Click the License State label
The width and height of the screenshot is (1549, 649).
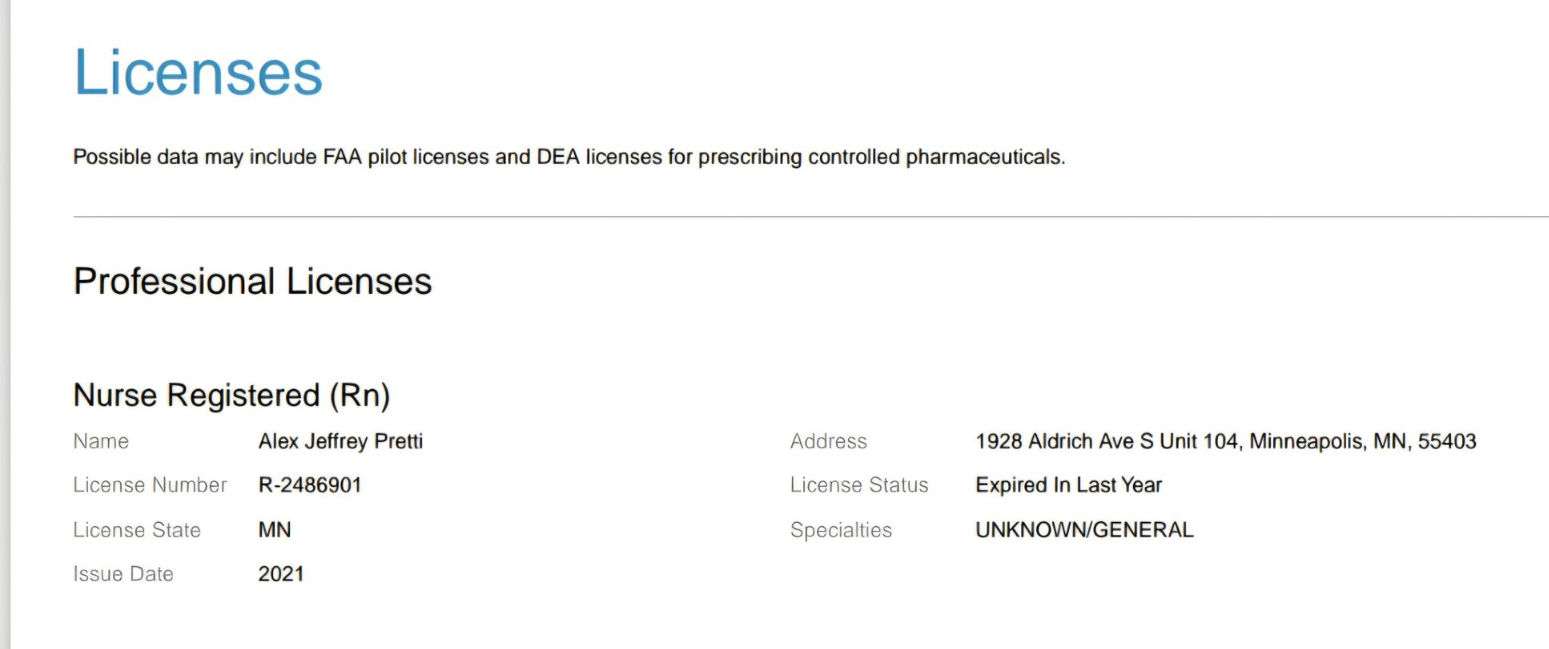click(137, 530)
